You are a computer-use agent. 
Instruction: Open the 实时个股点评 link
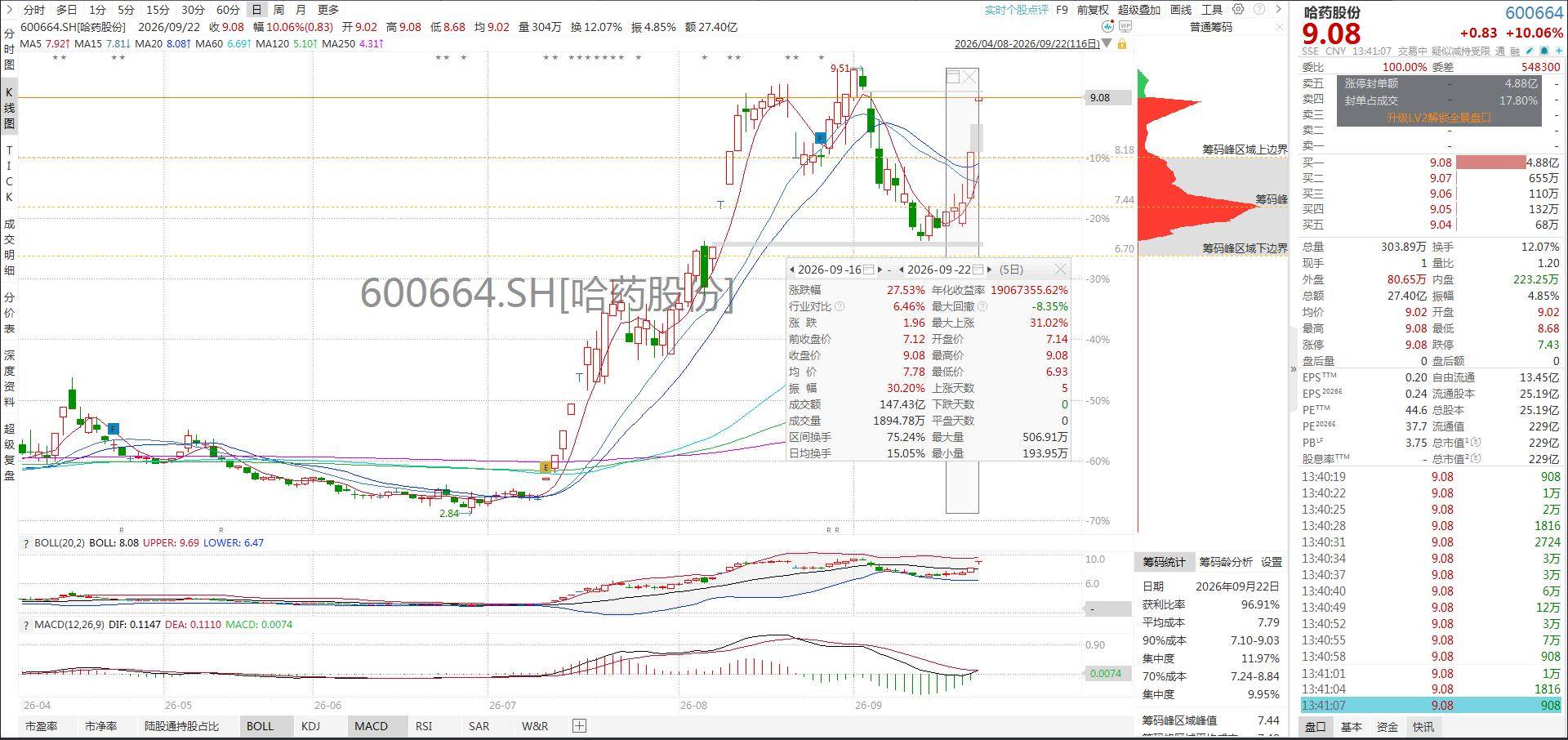click(1016, 10)
